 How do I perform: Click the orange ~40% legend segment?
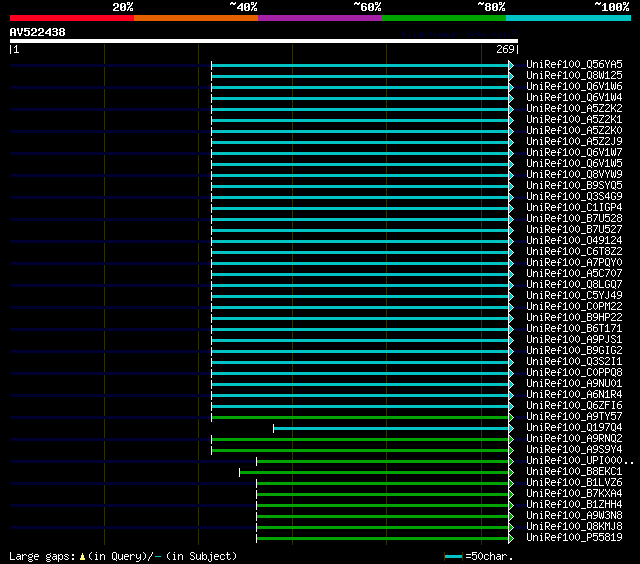(196, 18)
